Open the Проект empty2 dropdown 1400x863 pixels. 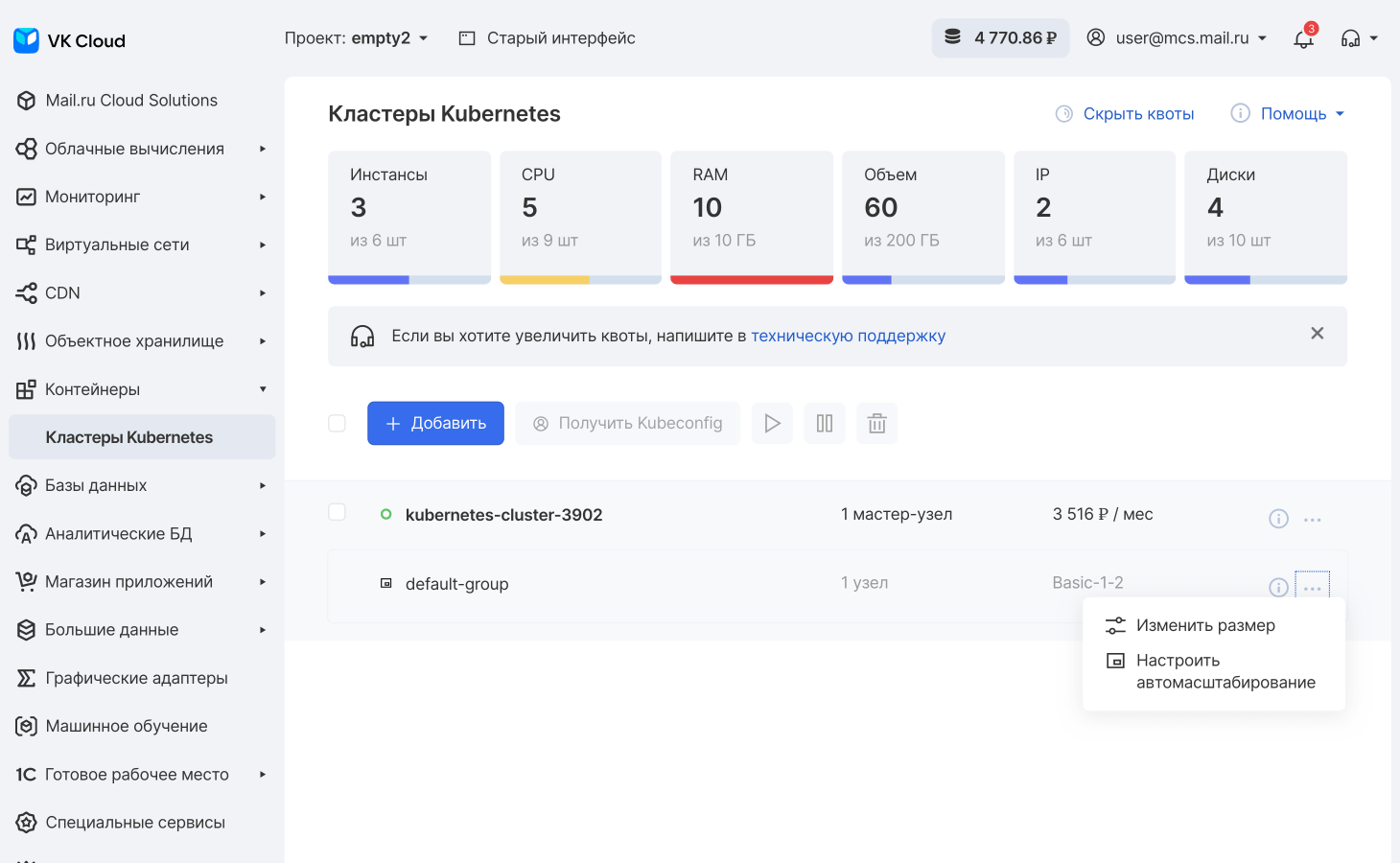click(356, 38)
